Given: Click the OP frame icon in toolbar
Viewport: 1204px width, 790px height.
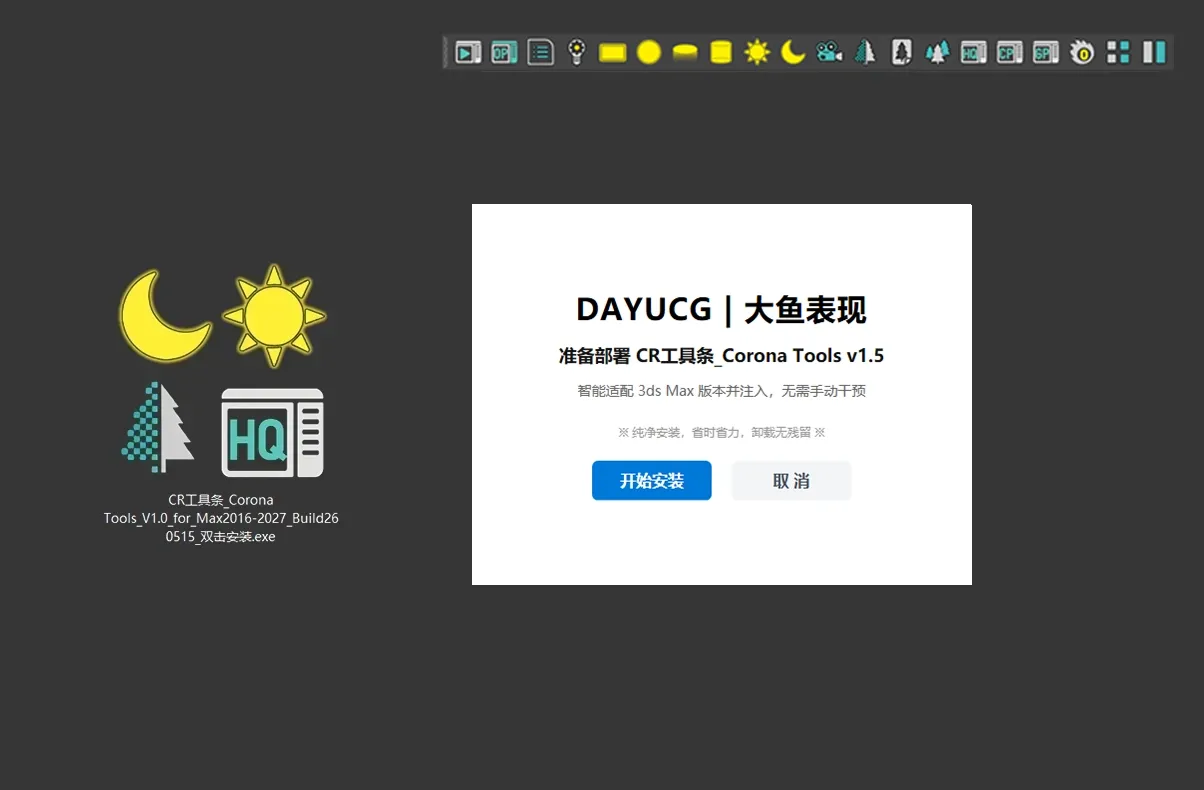Looking at the screenshot, I should (x=504, y=52).
